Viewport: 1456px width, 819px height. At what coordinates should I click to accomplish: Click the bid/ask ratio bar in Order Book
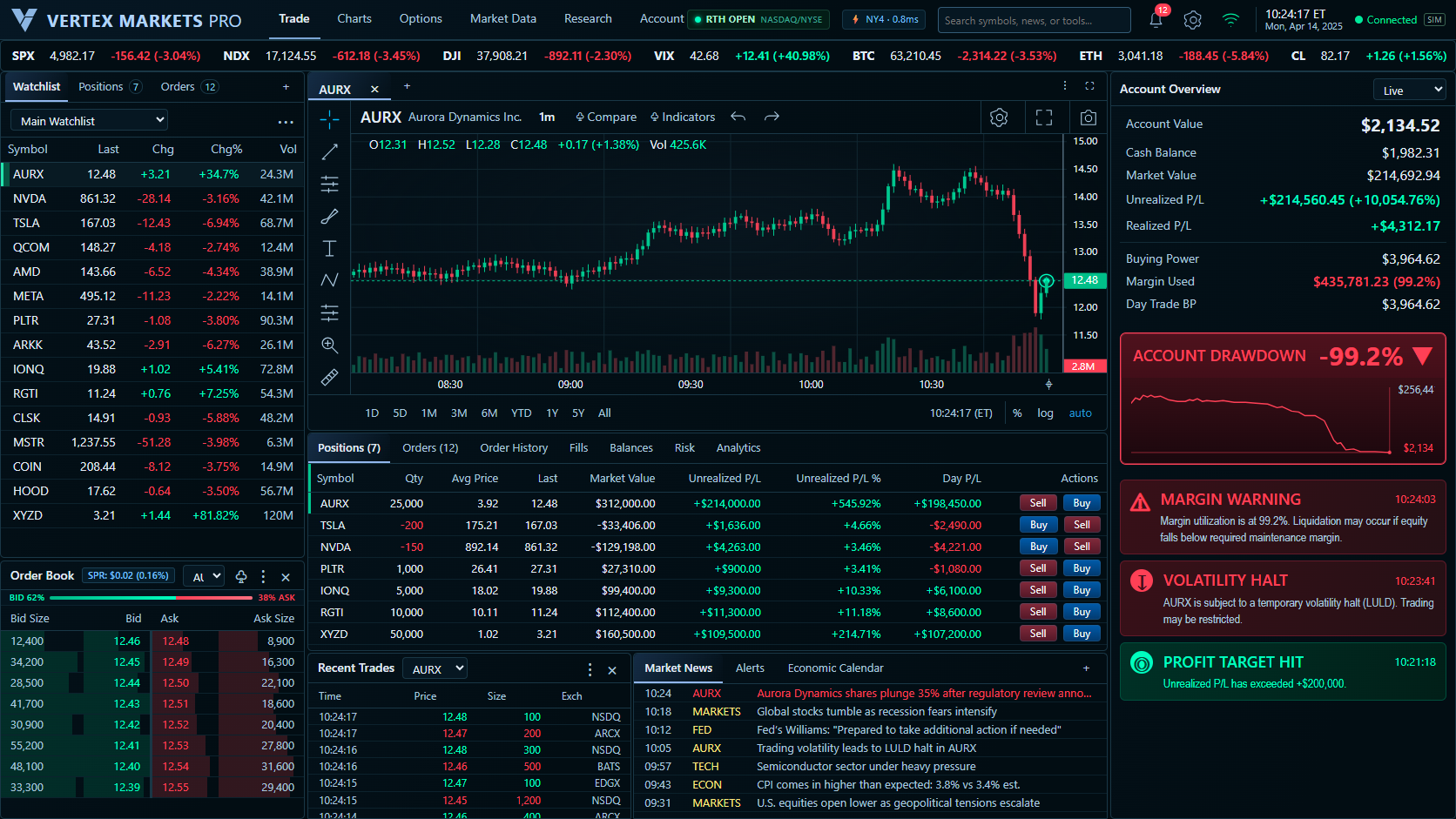click(152, 598)
